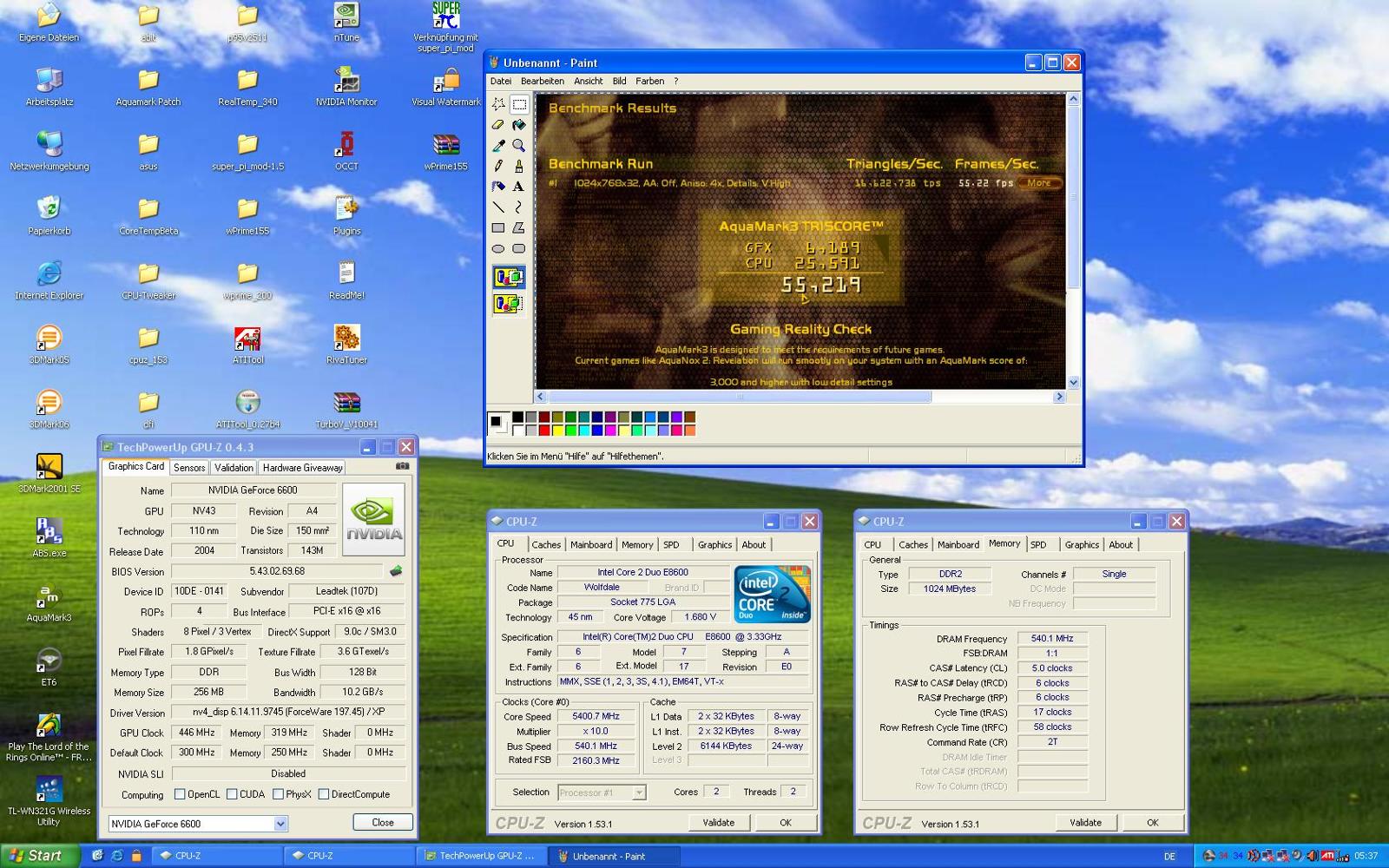Select opaque selection mode option in Paint
This screenshot has height=868, width=1389.
pos(509,278)
